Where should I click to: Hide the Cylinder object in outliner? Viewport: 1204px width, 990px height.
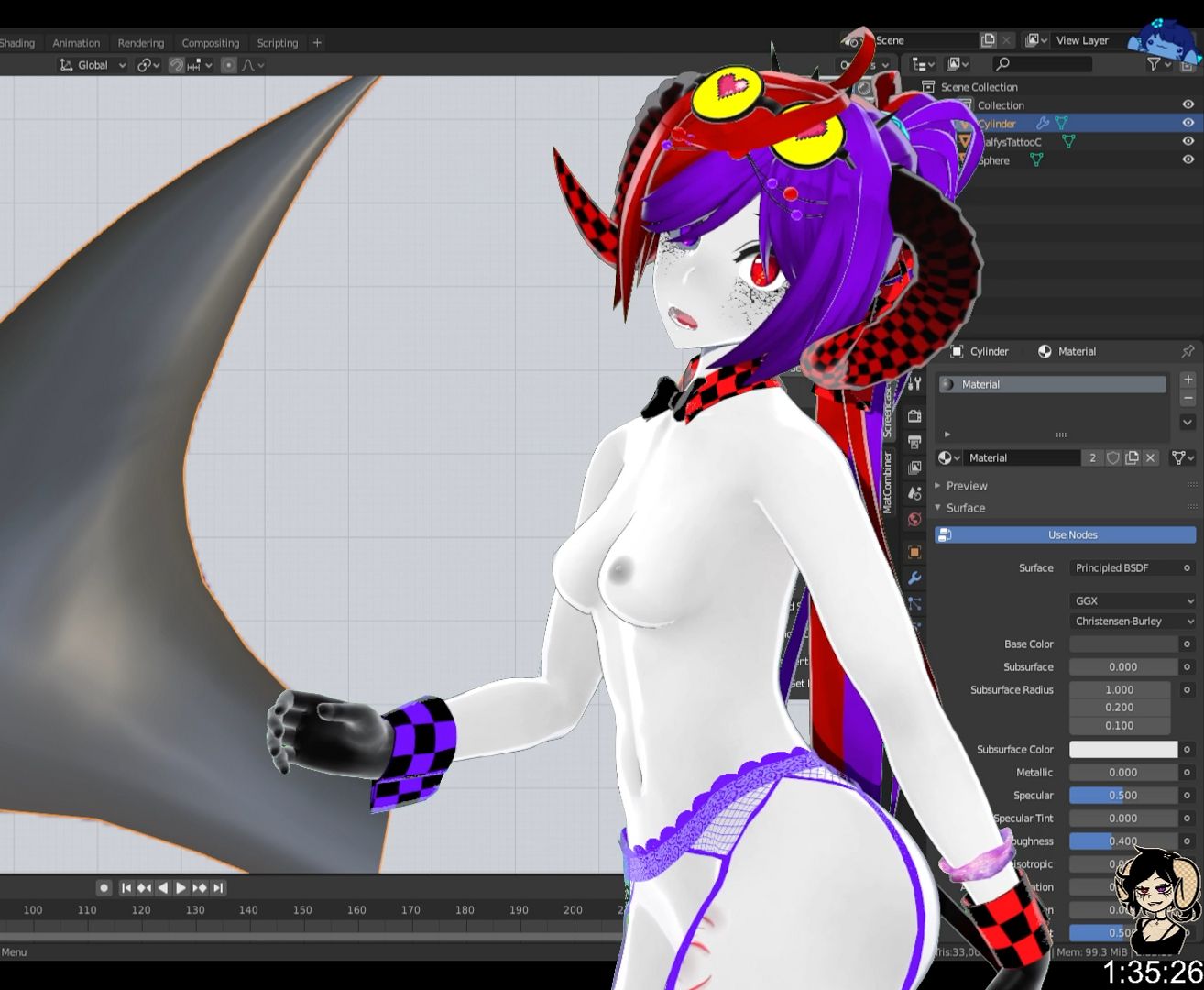click(x=1188, y=123)
